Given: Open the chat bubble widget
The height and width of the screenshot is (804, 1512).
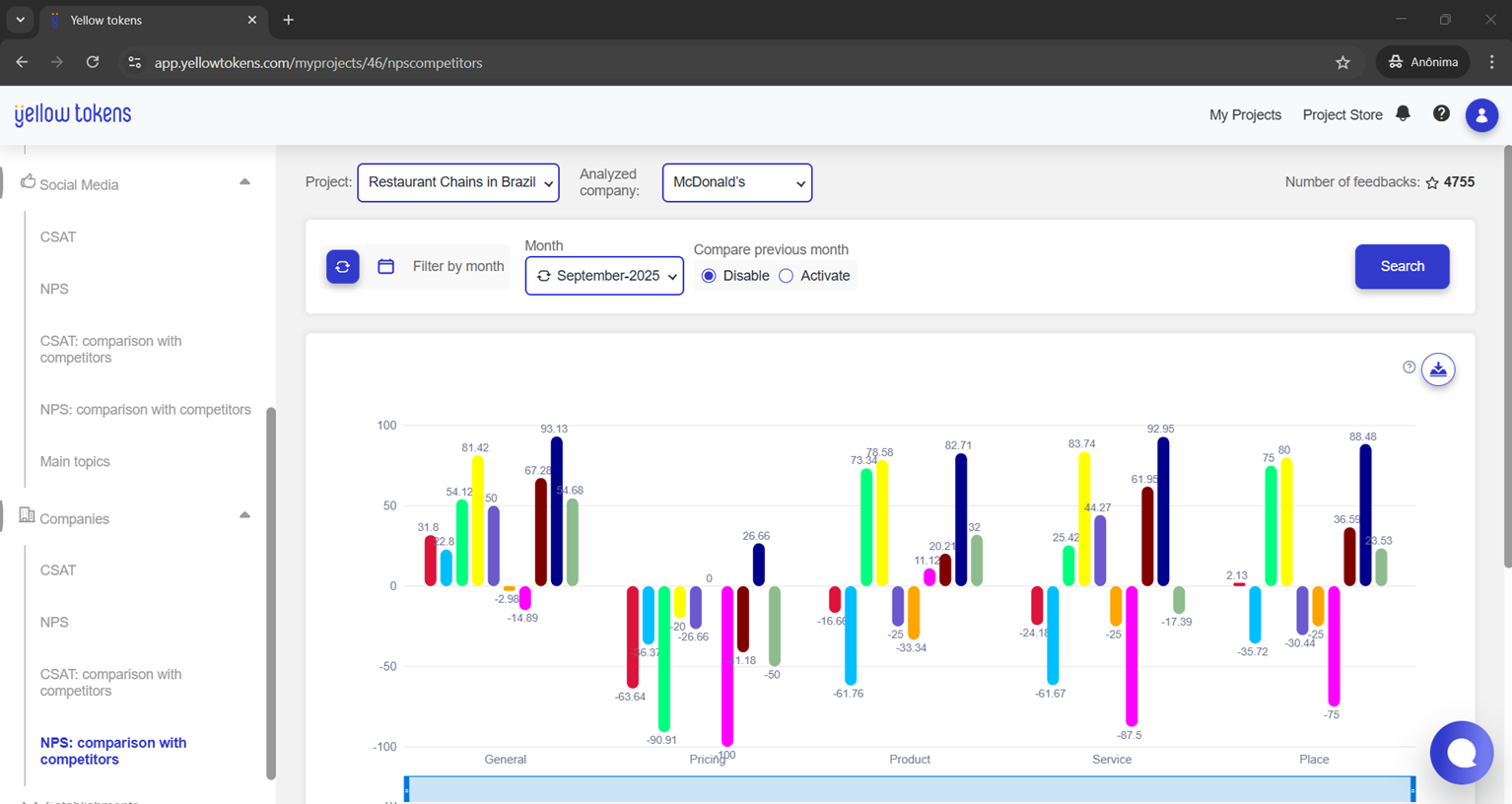Looking at the screenshot, I should 1462,753.
